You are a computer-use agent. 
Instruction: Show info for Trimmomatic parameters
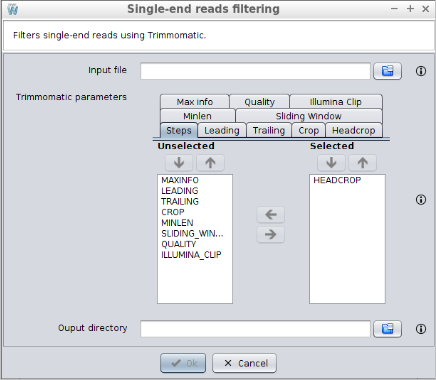point(421,200)
